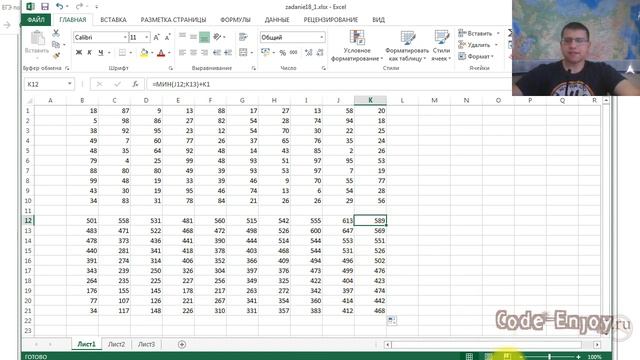Click the zoom slider handle
Viewport: 640px width, 360px height.
click(549, 357)
